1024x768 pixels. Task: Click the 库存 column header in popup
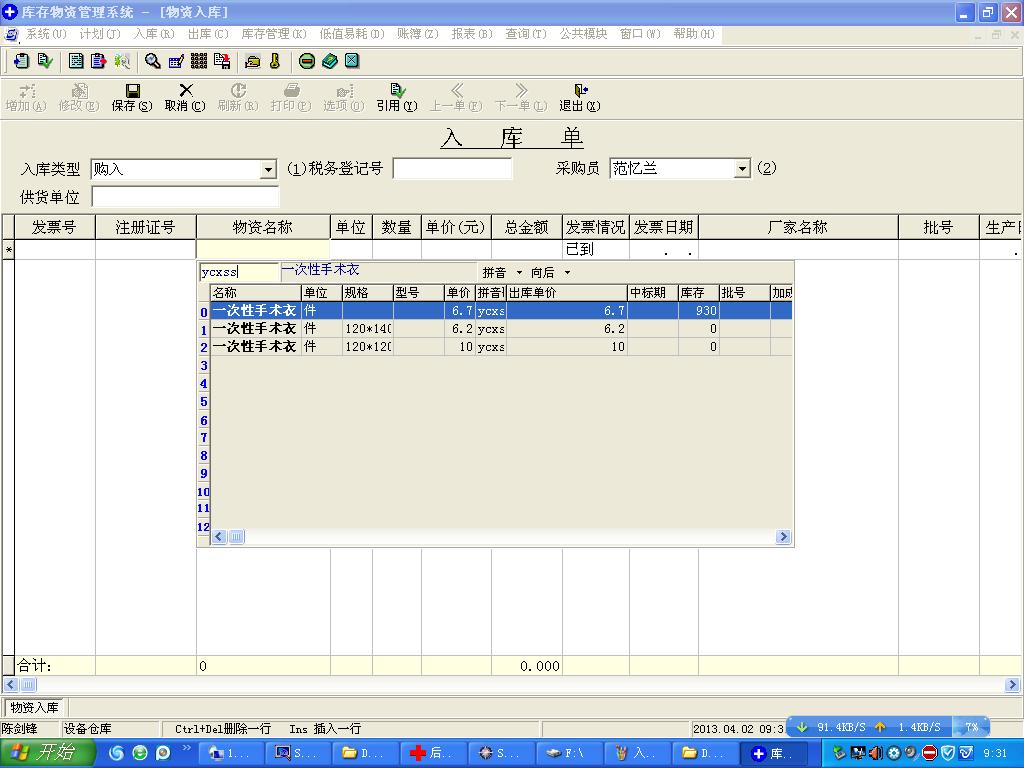698,293
